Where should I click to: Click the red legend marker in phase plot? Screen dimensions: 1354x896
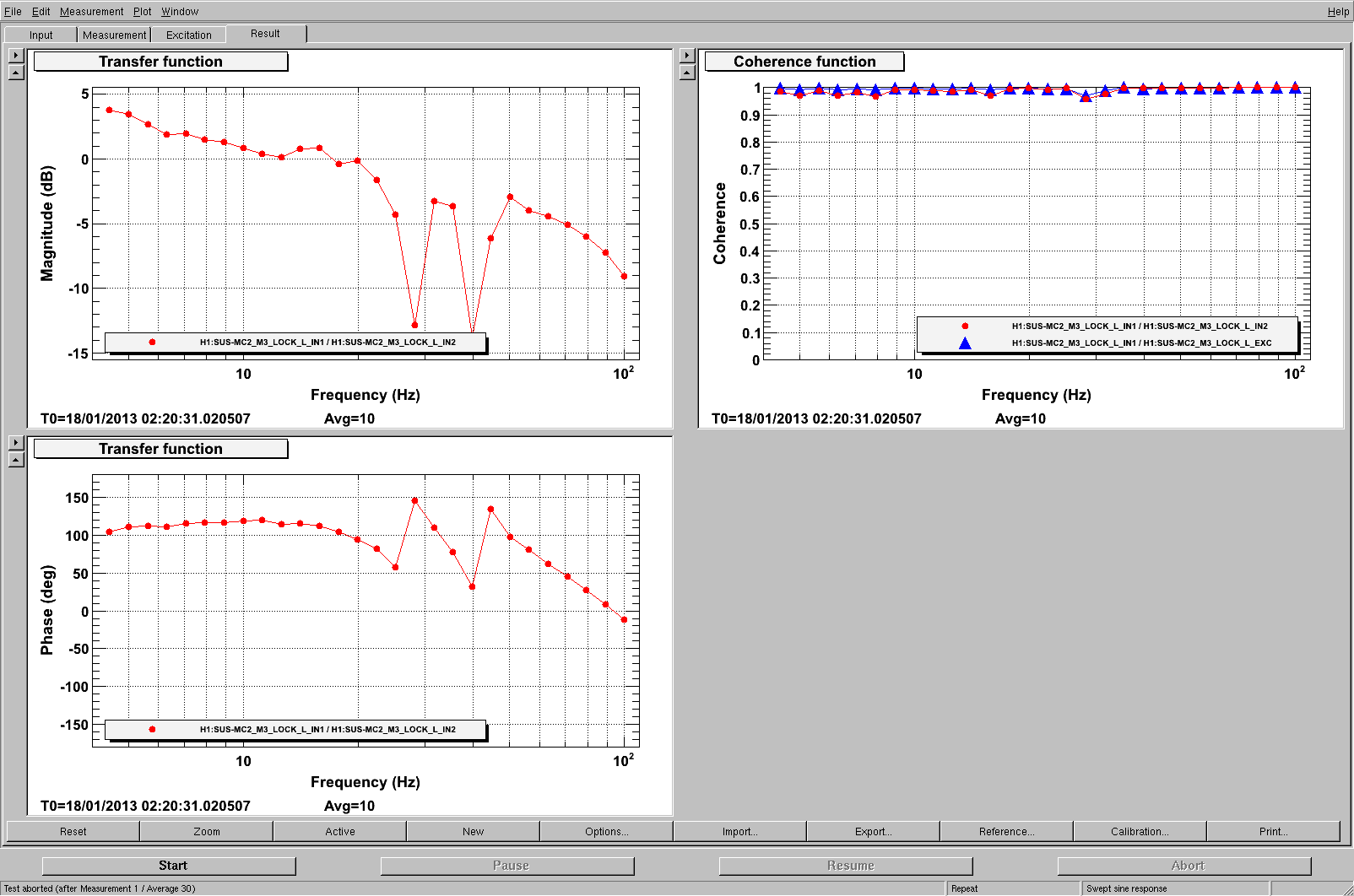pos(152,729)
